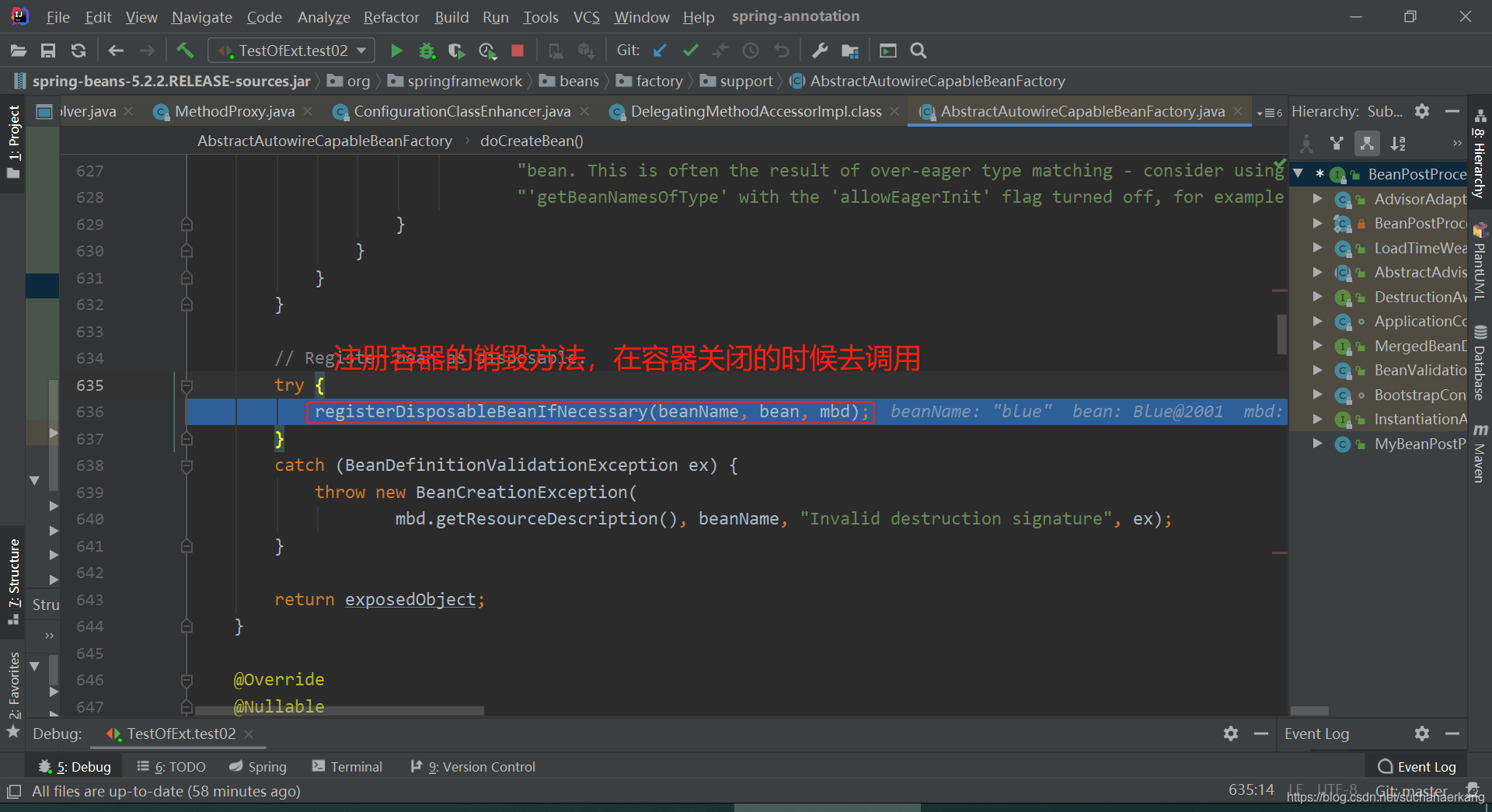
Task: Click the Event Log status button
Action: tap(1417, 767)
